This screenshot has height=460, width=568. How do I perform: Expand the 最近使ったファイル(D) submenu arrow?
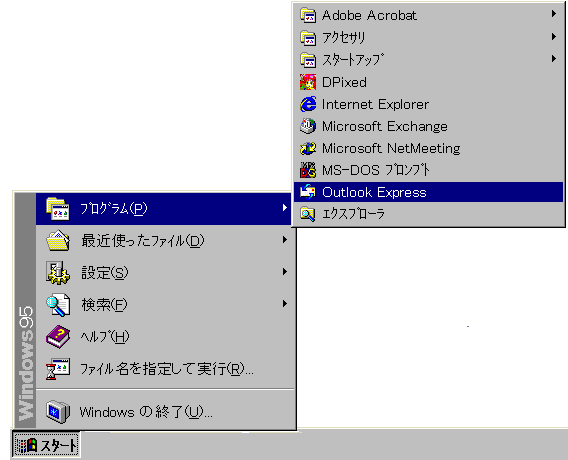pyautogui.click(x=285, y=239)
